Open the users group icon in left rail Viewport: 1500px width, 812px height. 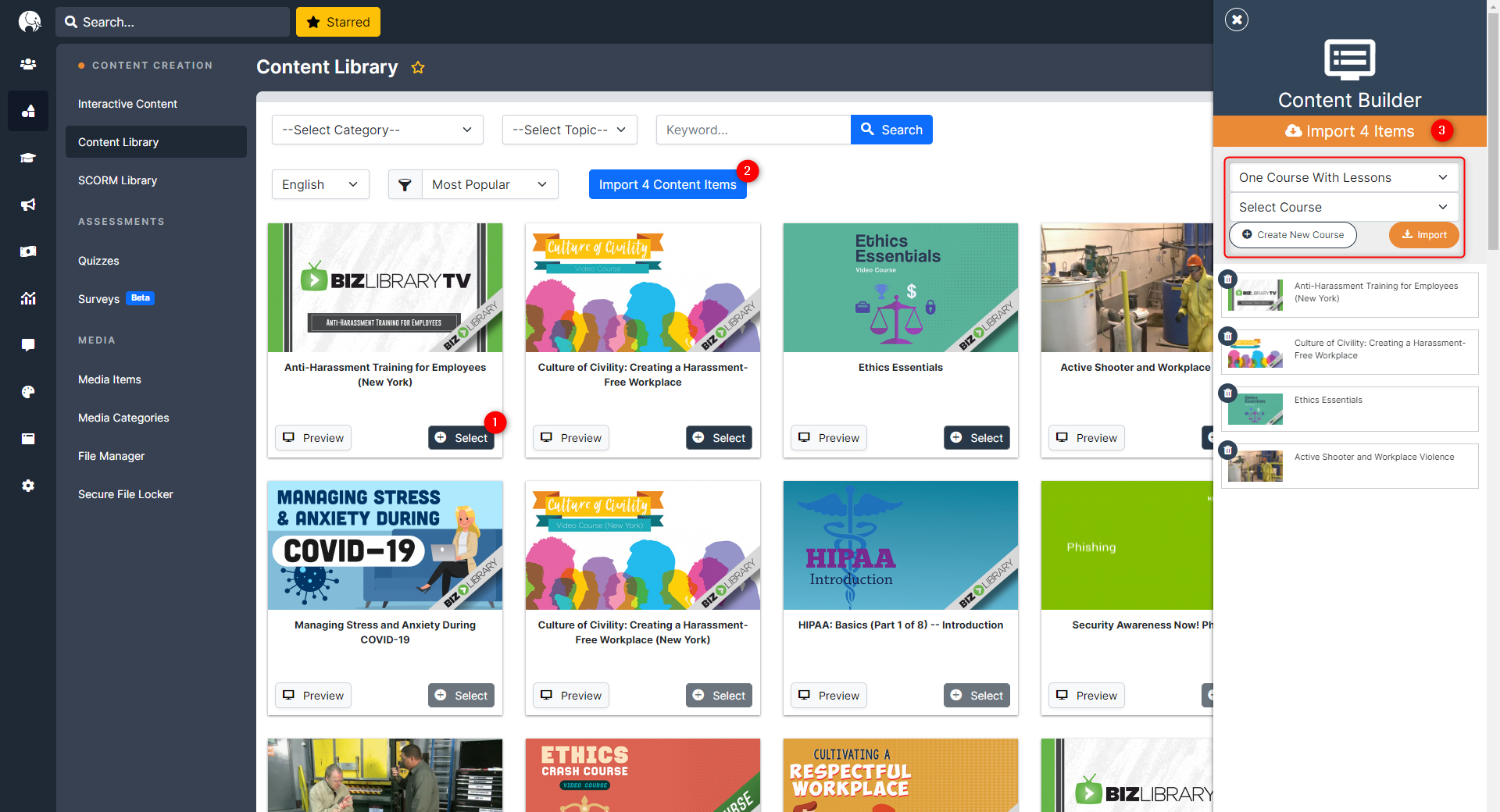pyautogui.click(x=28, y=64)
